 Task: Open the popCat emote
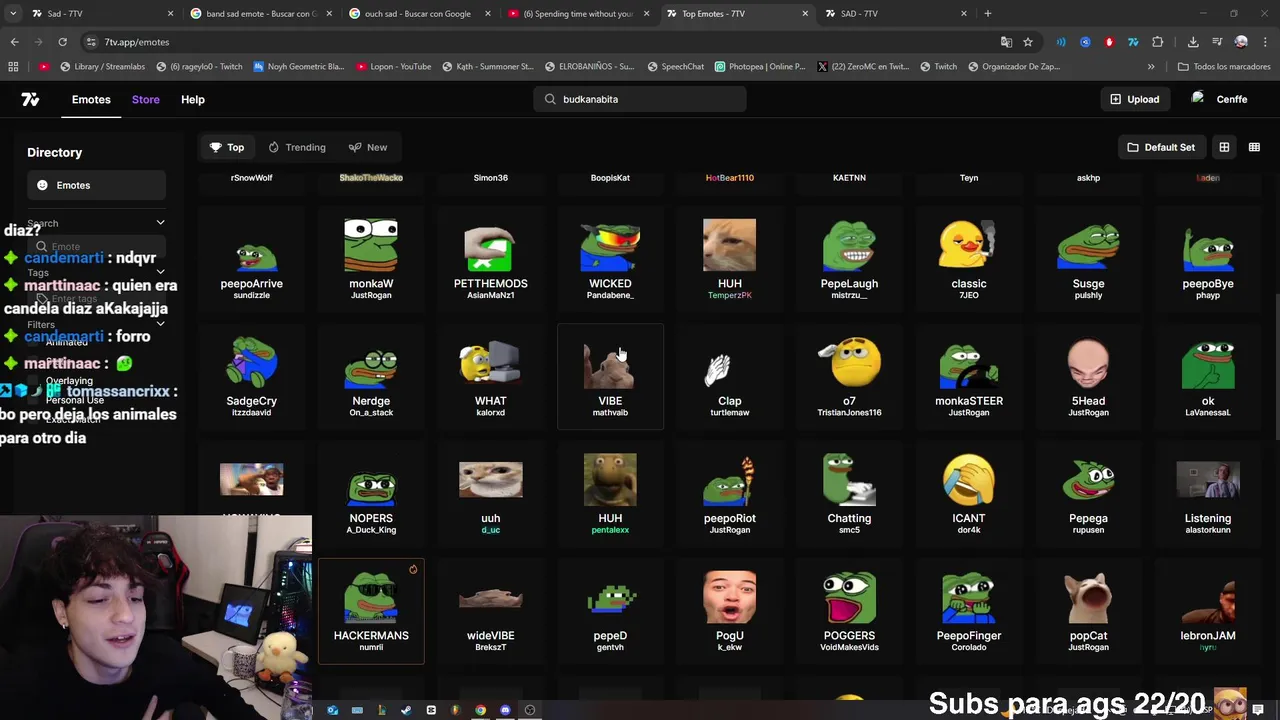point(1088,612)
